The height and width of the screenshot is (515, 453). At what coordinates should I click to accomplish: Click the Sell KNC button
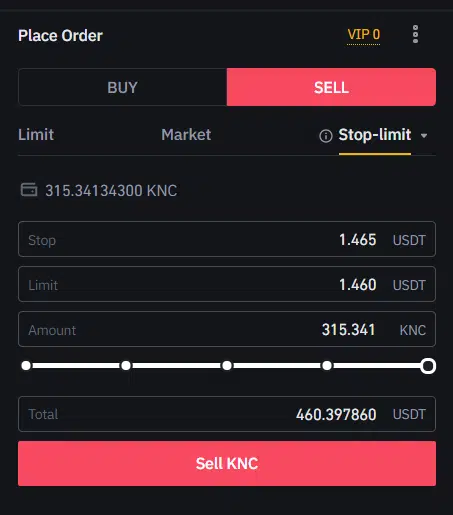227,463
